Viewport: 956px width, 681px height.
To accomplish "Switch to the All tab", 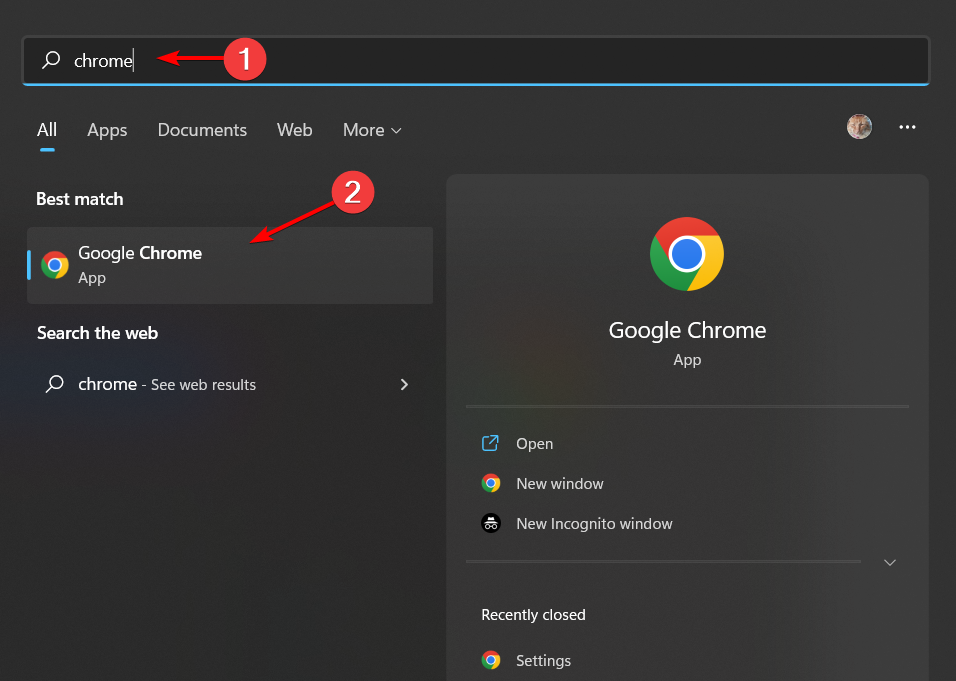I will [47, 130].
